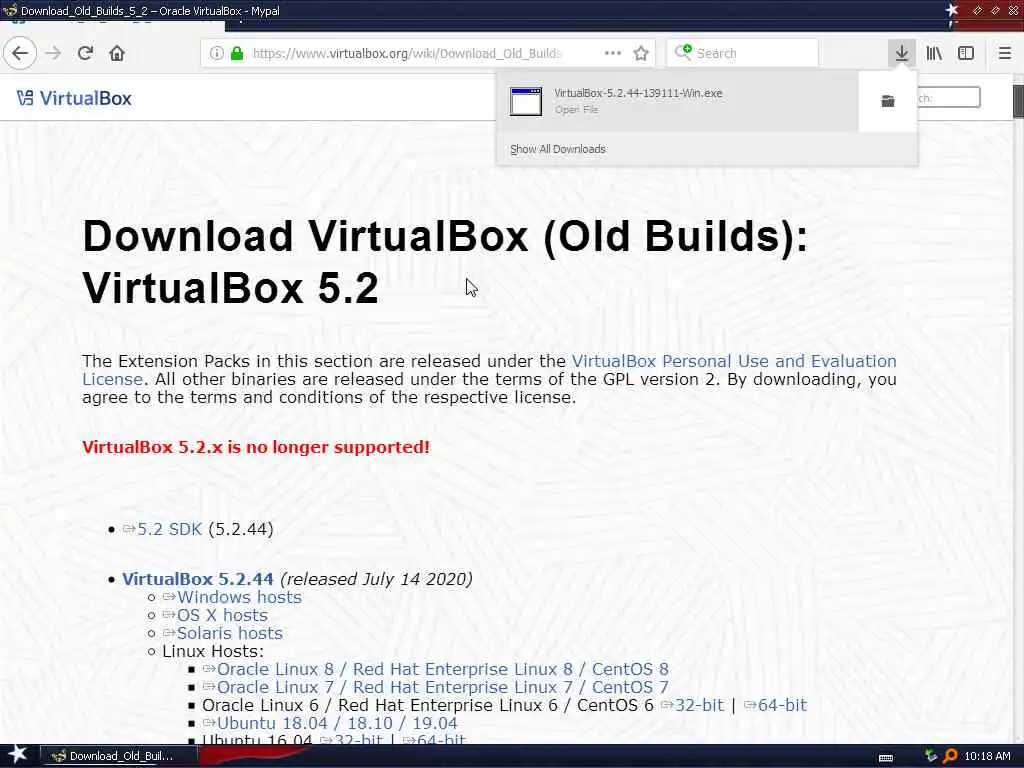Click the vertical scrollbar thumb
The height and width of the screenshot is (768, 1024).
pos(1018,101)
